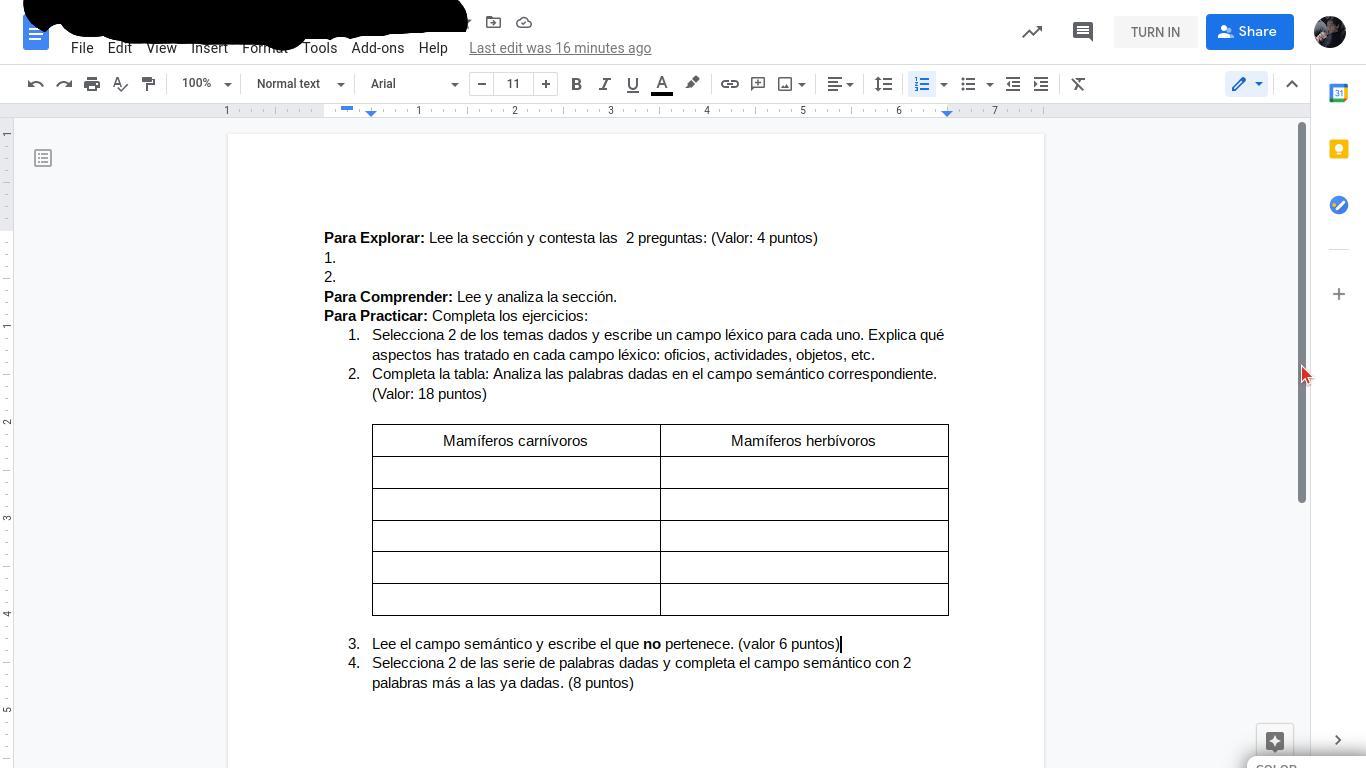Open the Arial font dropdown
1366x768 pixels.
414,84
